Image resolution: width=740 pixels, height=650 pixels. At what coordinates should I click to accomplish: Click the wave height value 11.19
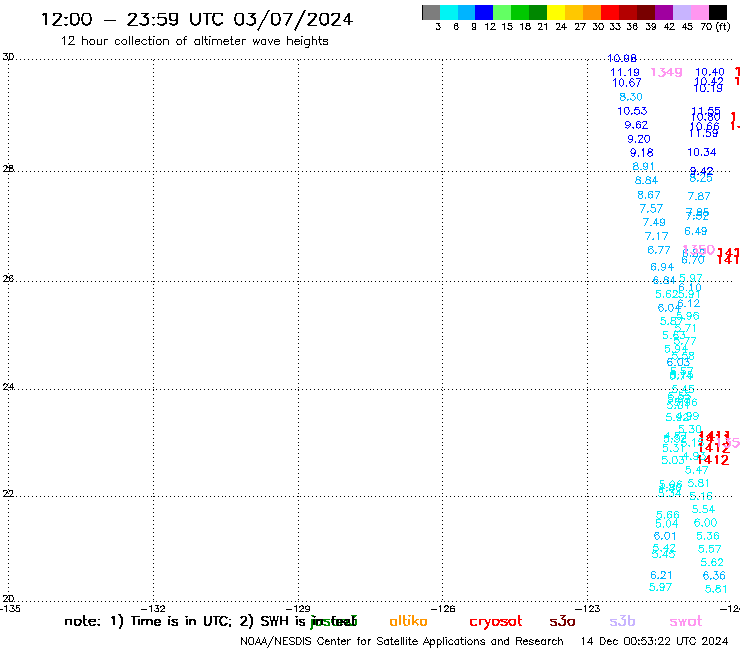coord(625,72)
